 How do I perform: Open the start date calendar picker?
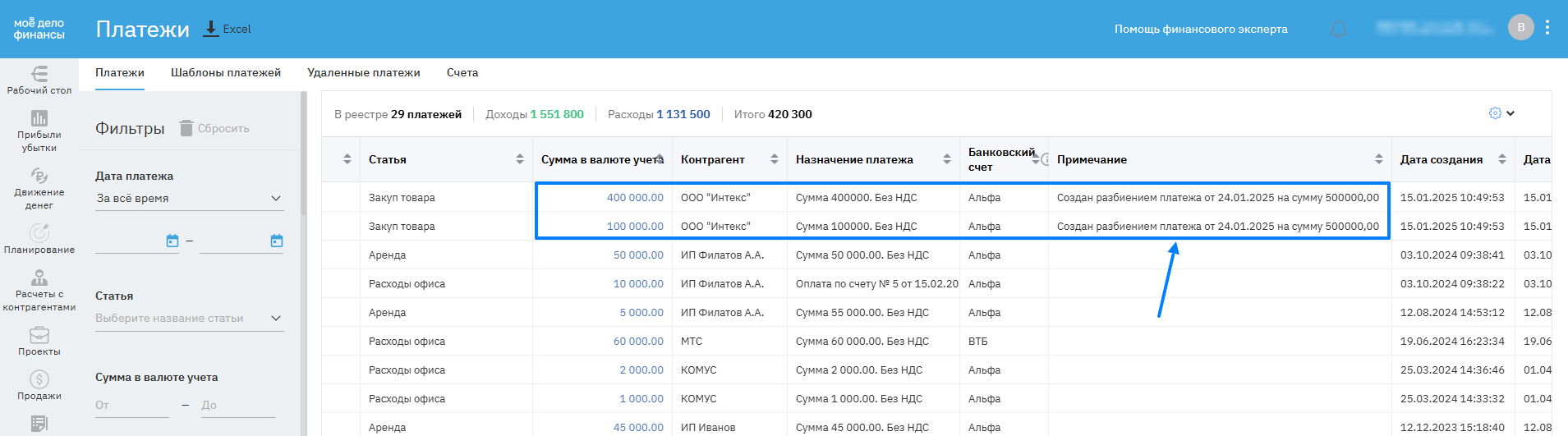tap(172, 241)
